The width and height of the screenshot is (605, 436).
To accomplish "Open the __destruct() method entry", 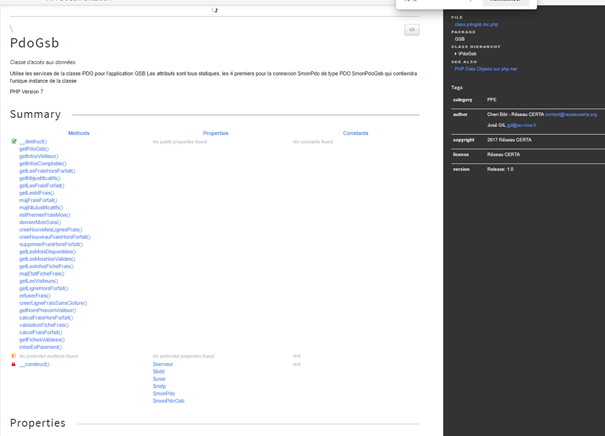I will [x=33, y=142].
